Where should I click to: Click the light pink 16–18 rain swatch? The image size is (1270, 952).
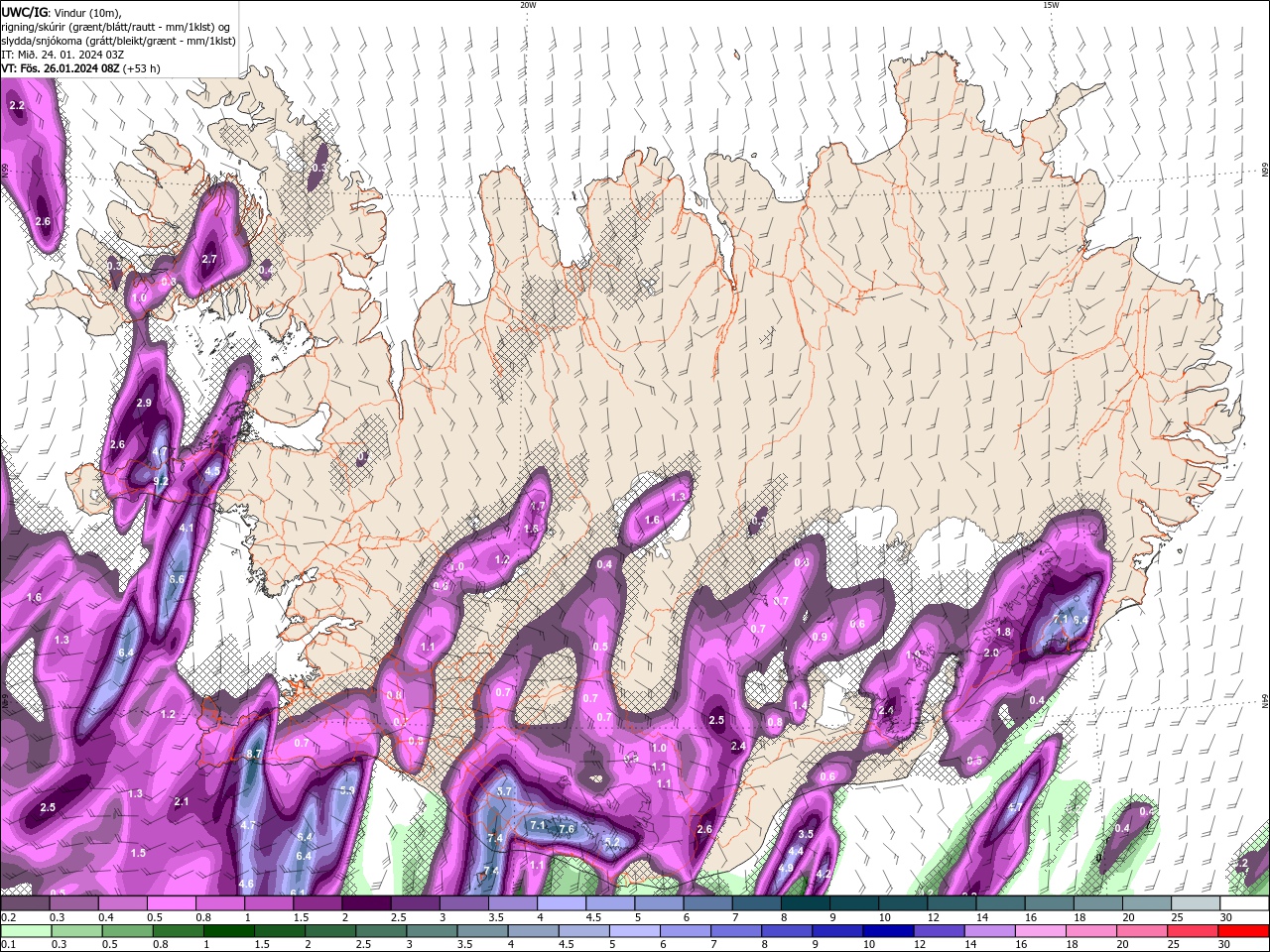point(1040,931)
